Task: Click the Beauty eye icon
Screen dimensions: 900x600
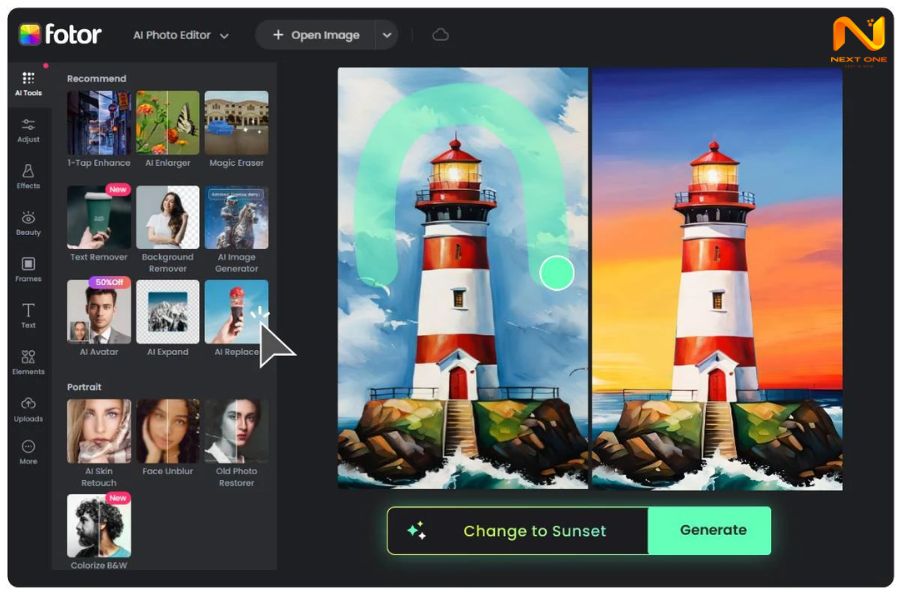Action: [28, 220]
